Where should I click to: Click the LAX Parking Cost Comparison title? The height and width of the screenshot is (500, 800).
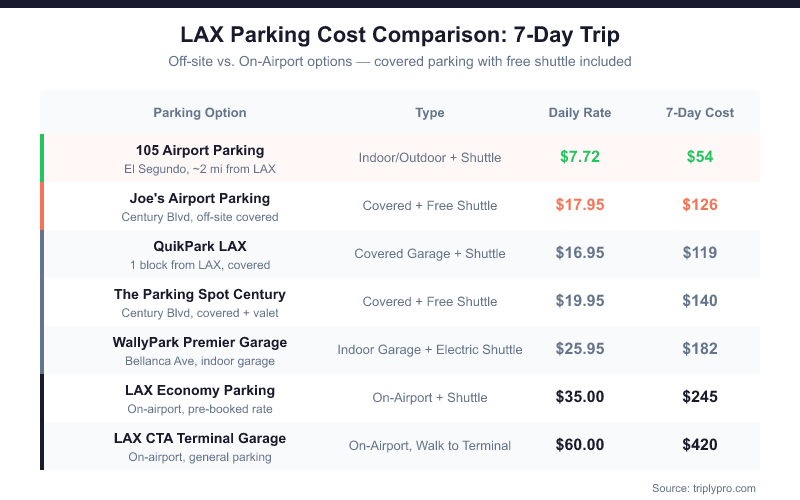[x=400, y=35]
